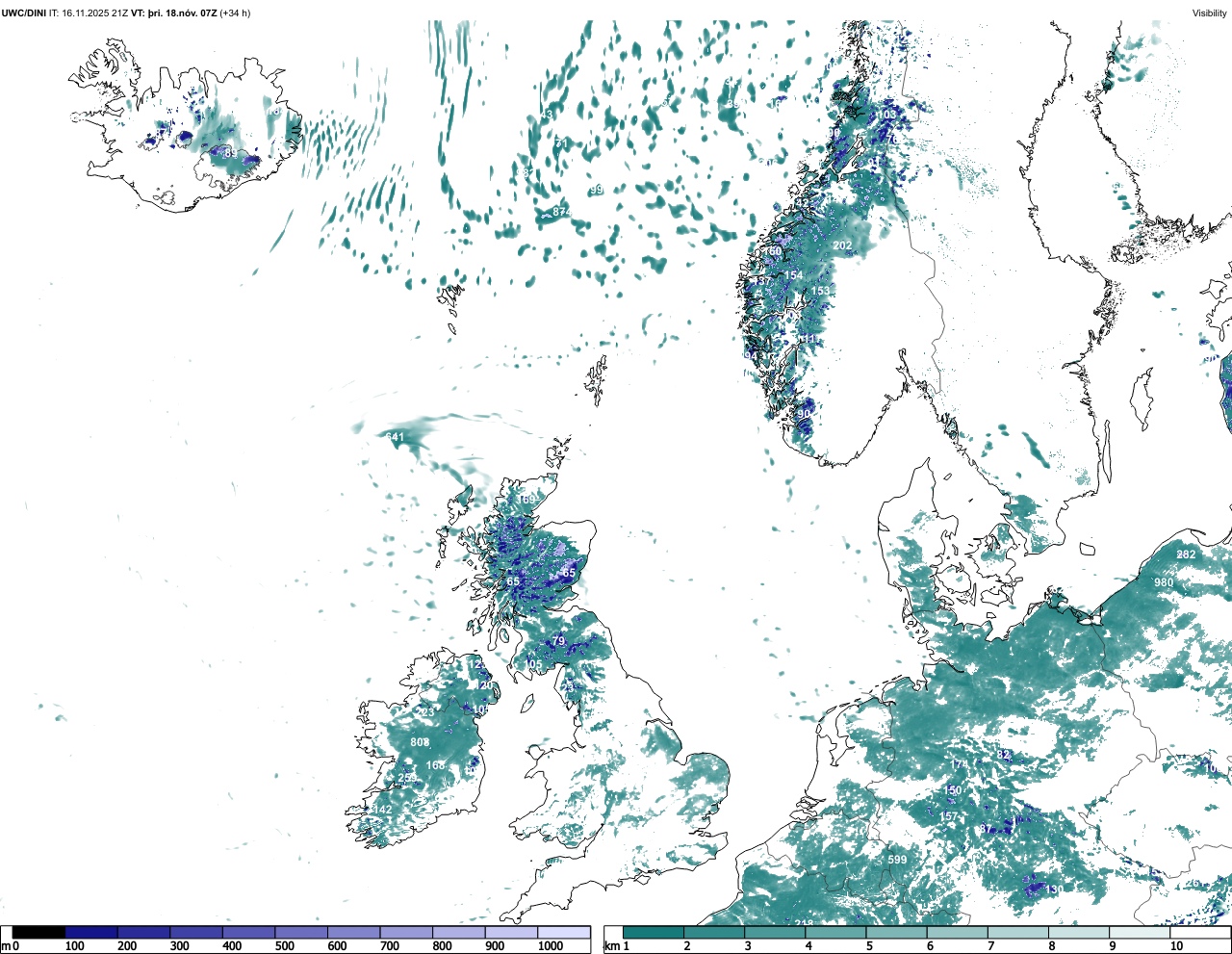Click the '7' tick label on the km legend
Screen dimensions: 1232x954
pyautogui.click(x=990, y=946)
